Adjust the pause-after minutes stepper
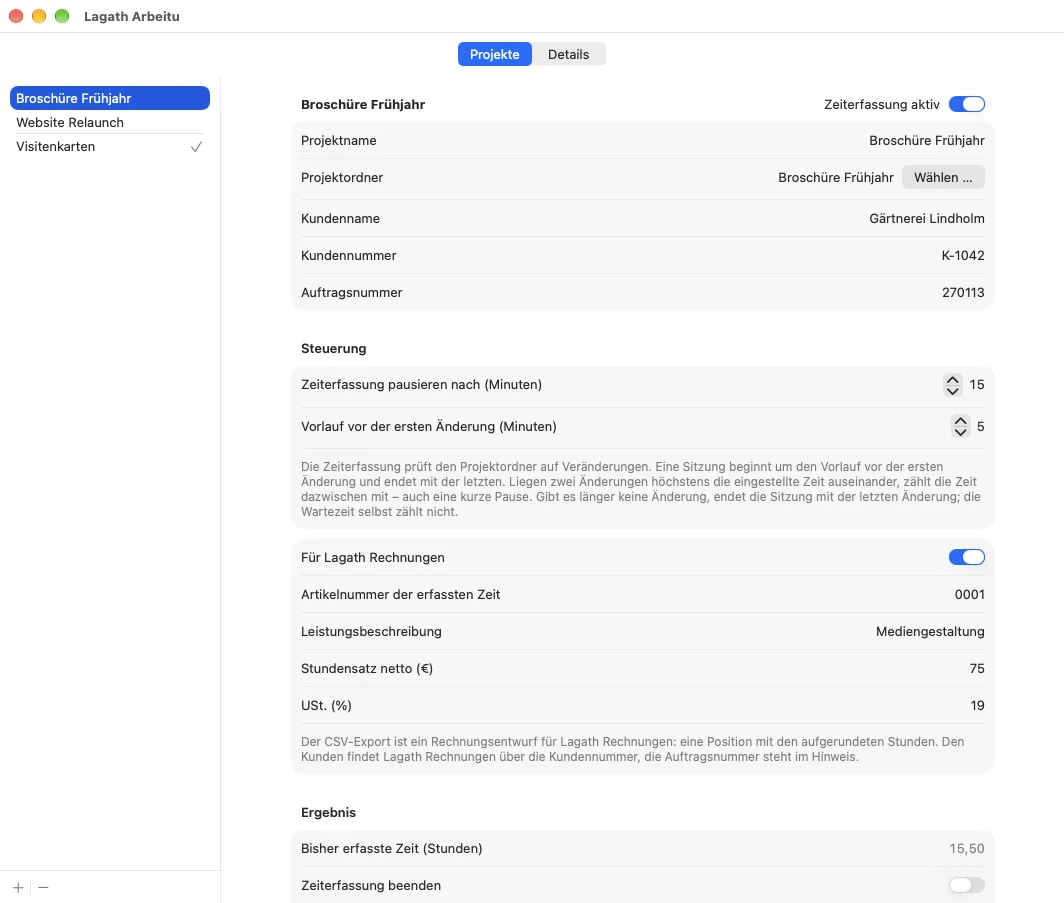This screenshot has width=1064, height=903. click(x=953, y=385)
